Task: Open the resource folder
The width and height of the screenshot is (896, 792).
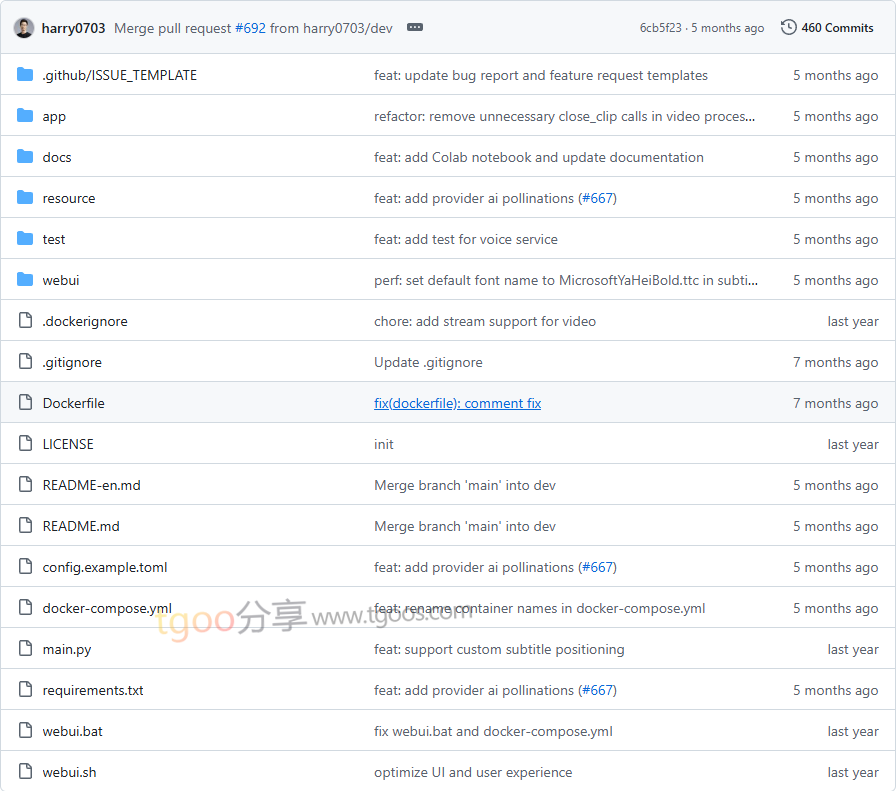Action: tap(69, 198)
